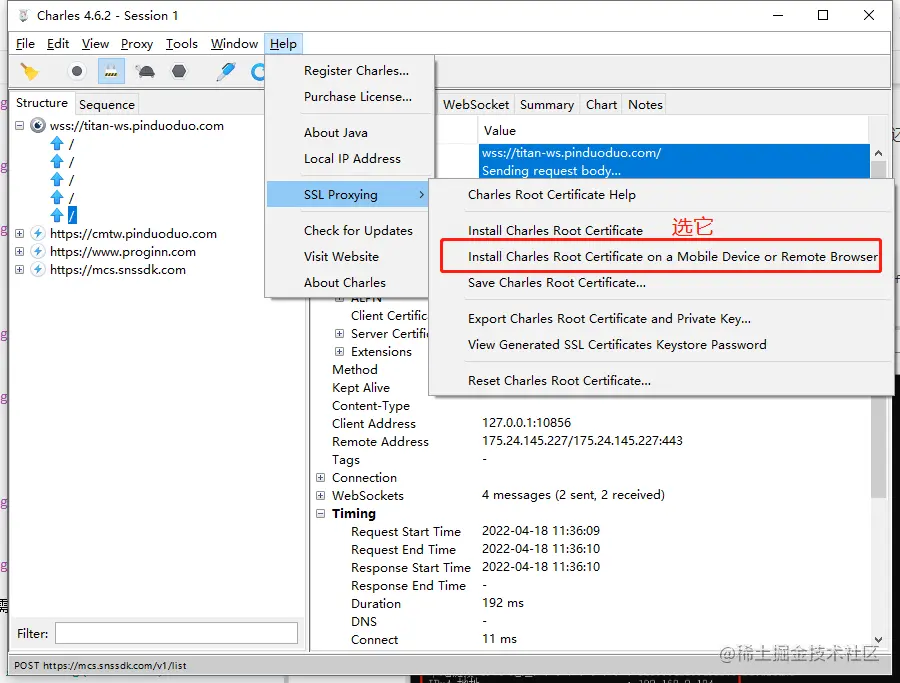Open the View menu
Viewport: 900px width, 683px height.
95,44
